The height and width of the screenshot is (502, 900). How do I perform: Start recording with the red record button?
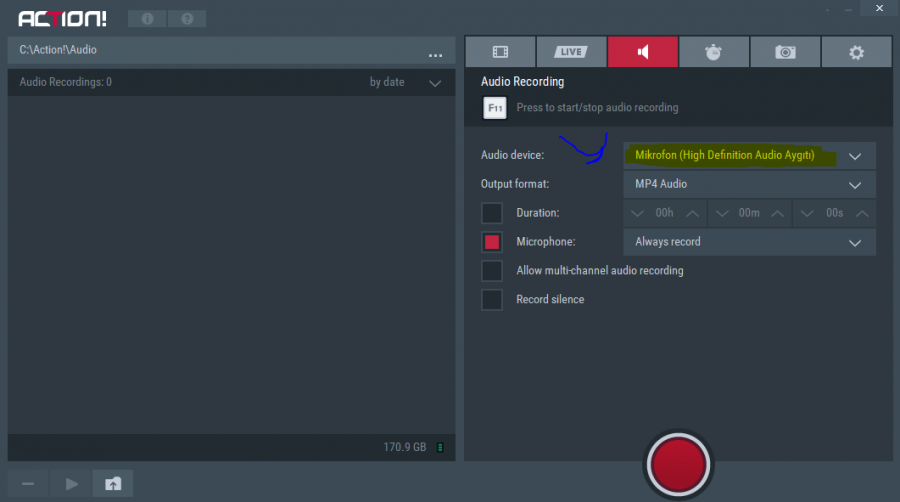point(678,465)
